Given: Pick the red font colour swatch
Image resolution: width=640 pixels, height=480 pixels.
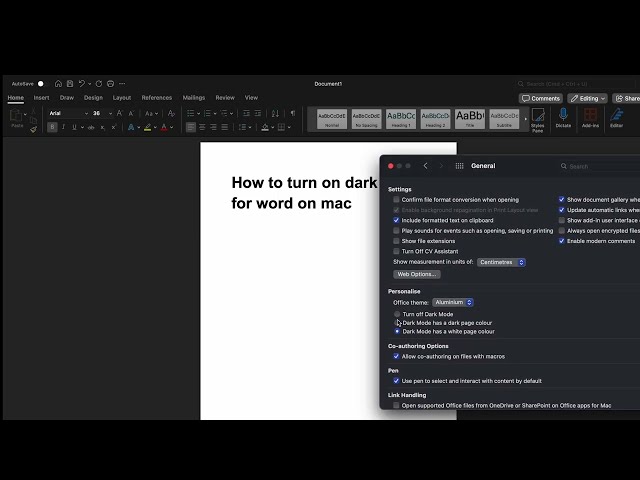Looking at the screenshot, I should (164, 128).
